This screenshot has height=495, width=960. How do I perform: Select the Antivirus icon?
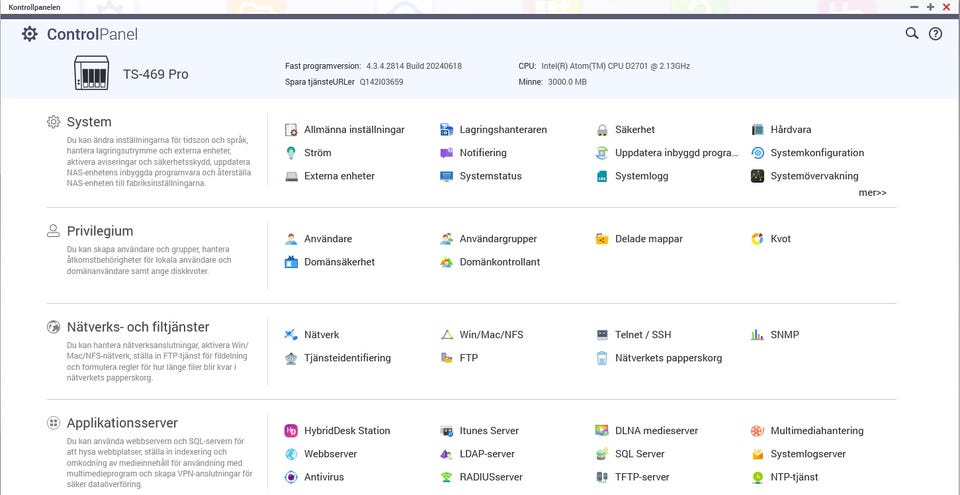click(x=291, y=477)
